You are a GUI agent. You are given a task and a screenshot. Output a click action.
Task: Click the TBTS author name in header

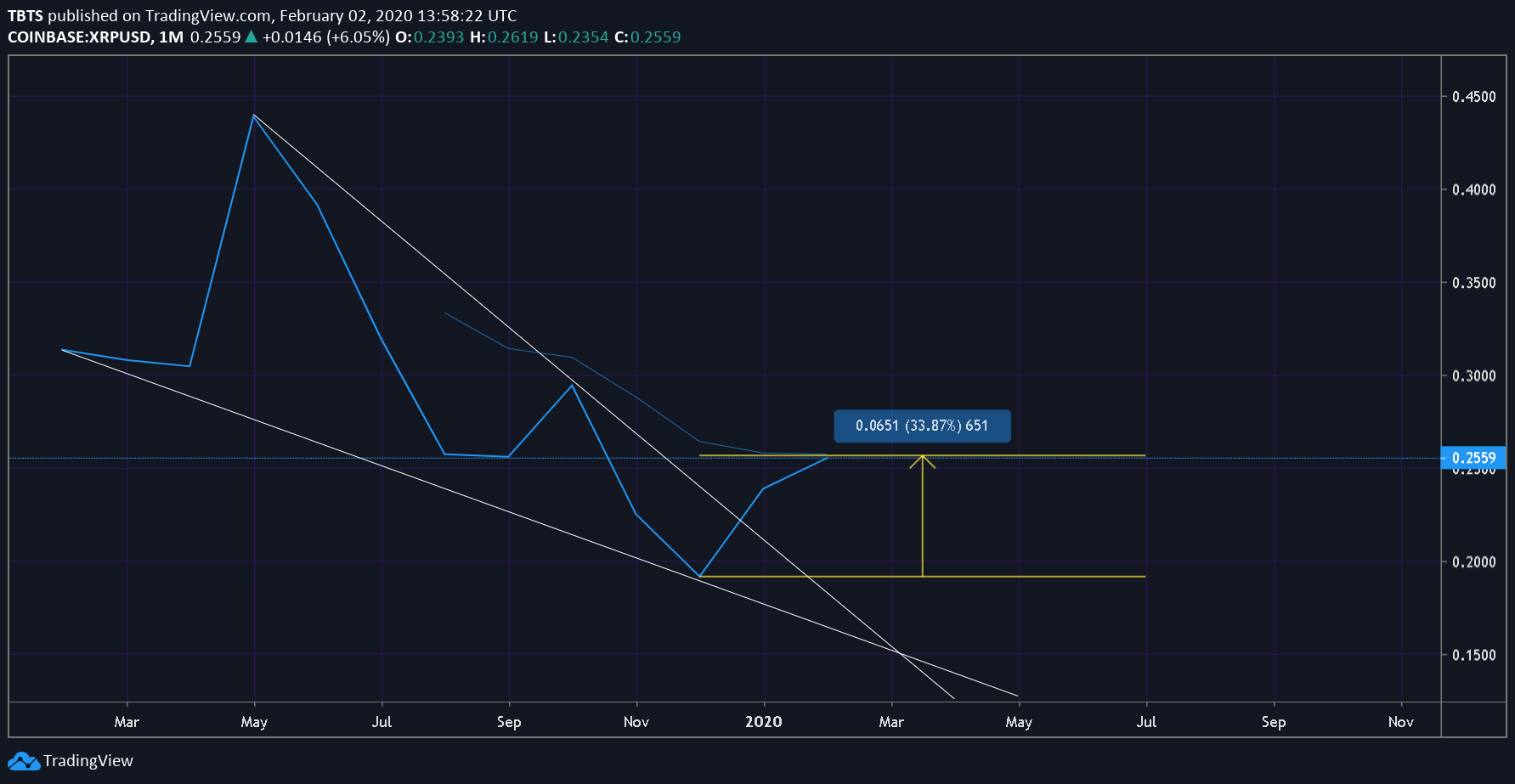pos(25,15)
